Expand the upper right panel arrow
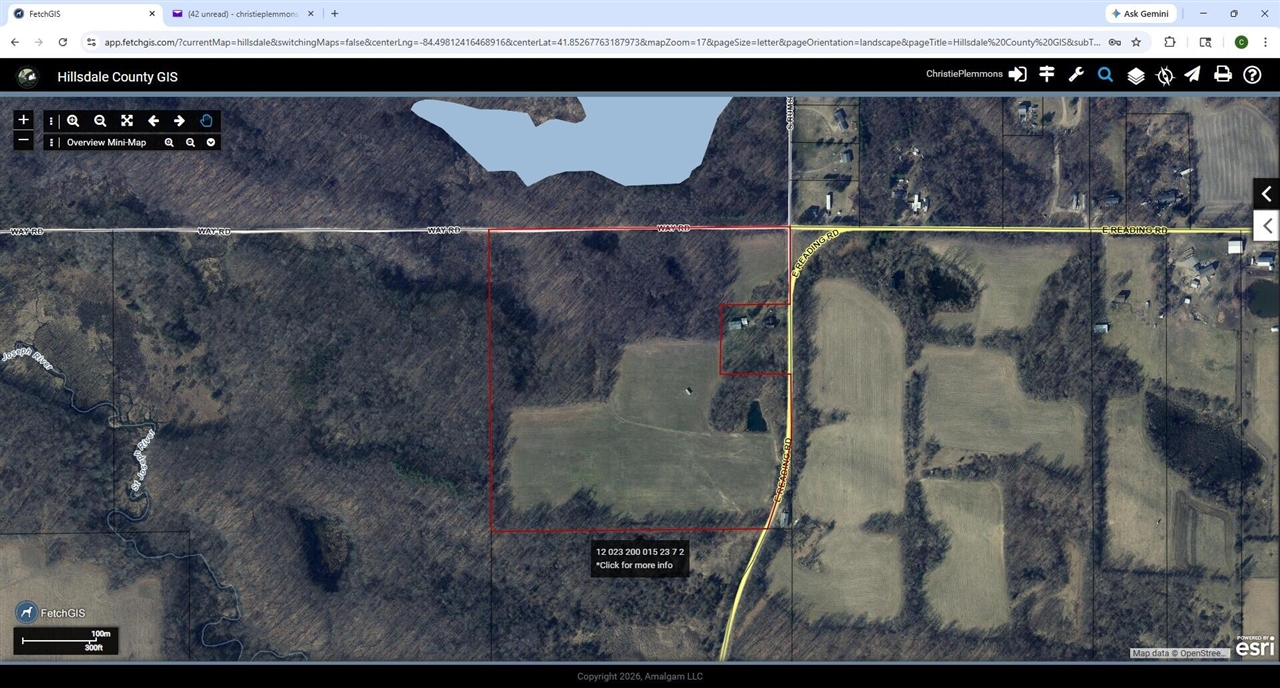Image resolution: width=1280 pixels, height=688 pixels. pos(1266,193)
